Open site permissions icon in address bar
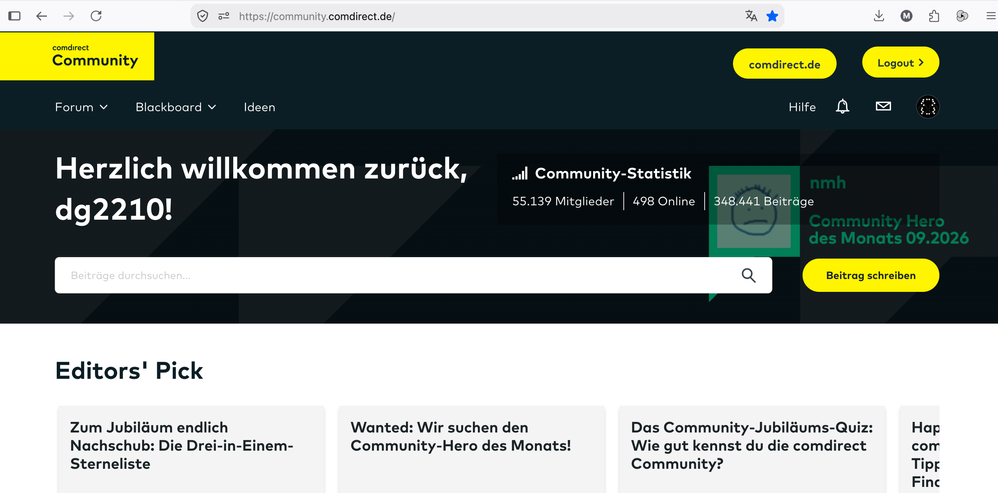 [x=223, y=16]
